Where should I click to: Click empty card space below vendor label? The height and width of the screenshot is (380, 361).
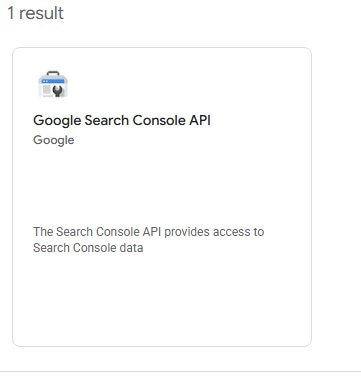coord(162,185)
